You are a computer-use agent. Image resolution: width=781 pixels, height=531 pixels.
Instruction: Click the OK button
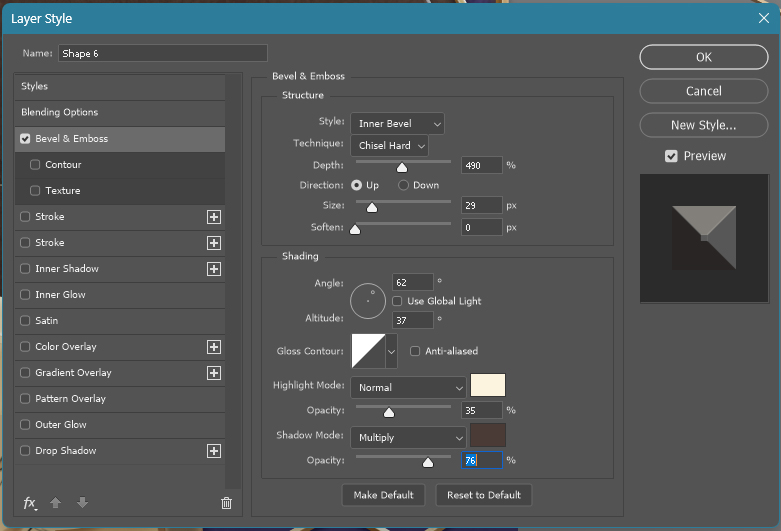[x=704, y=57]
